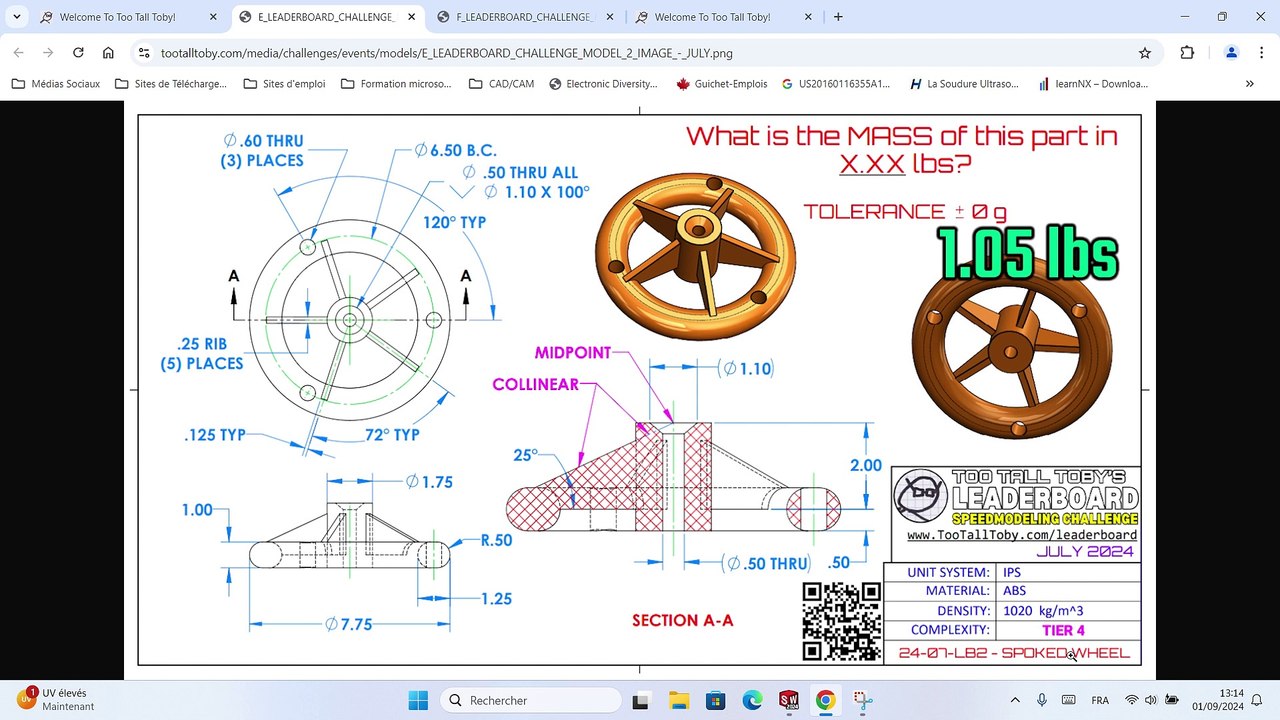Viewport: 1280px width, 720px height.
Task: Expand the hidden bookmarks overflow chevron
Action: coord(1250,84)
